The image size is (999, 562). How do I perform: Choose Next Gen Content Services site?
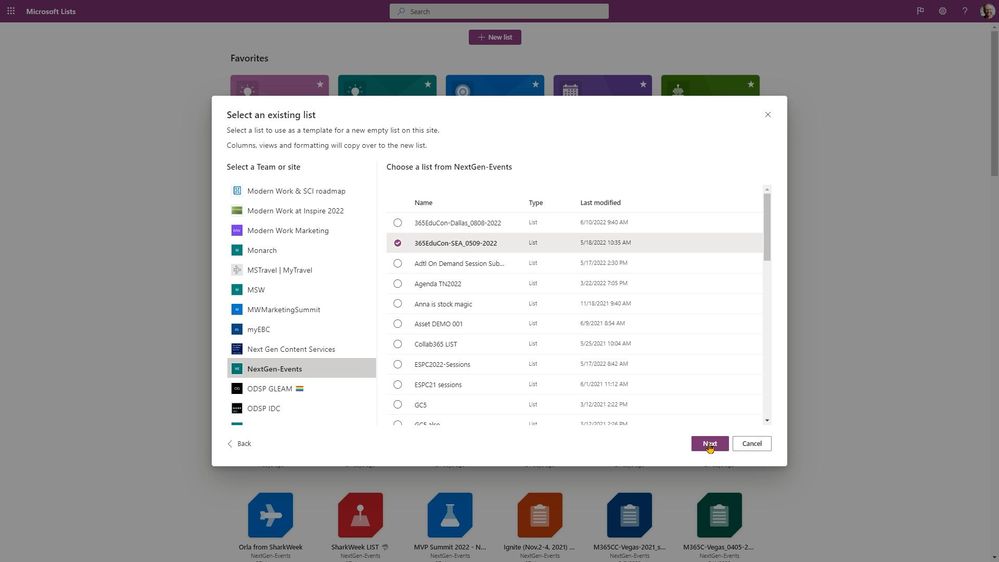coord(301,349)
